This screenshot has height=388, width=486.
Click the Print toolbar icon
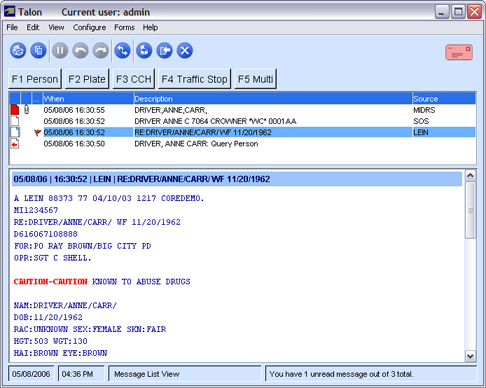[18, 51]
